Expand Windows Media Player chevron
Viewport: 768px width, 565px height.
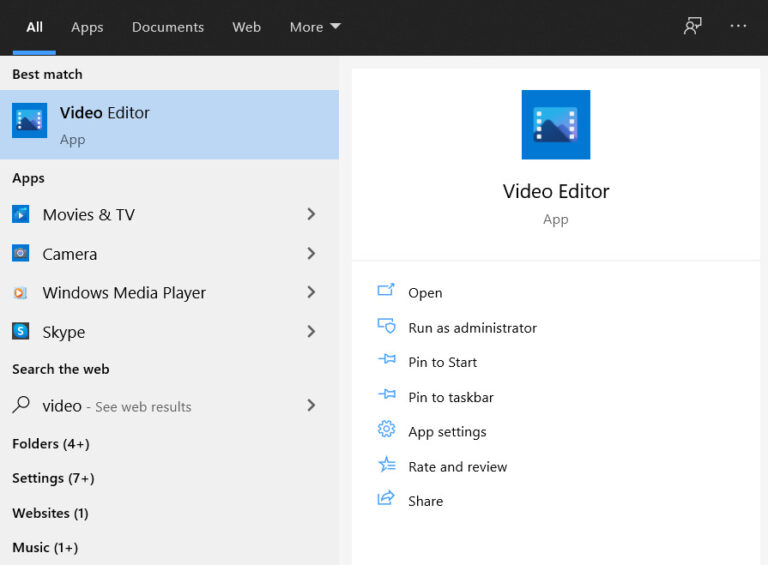coord(311,292)
